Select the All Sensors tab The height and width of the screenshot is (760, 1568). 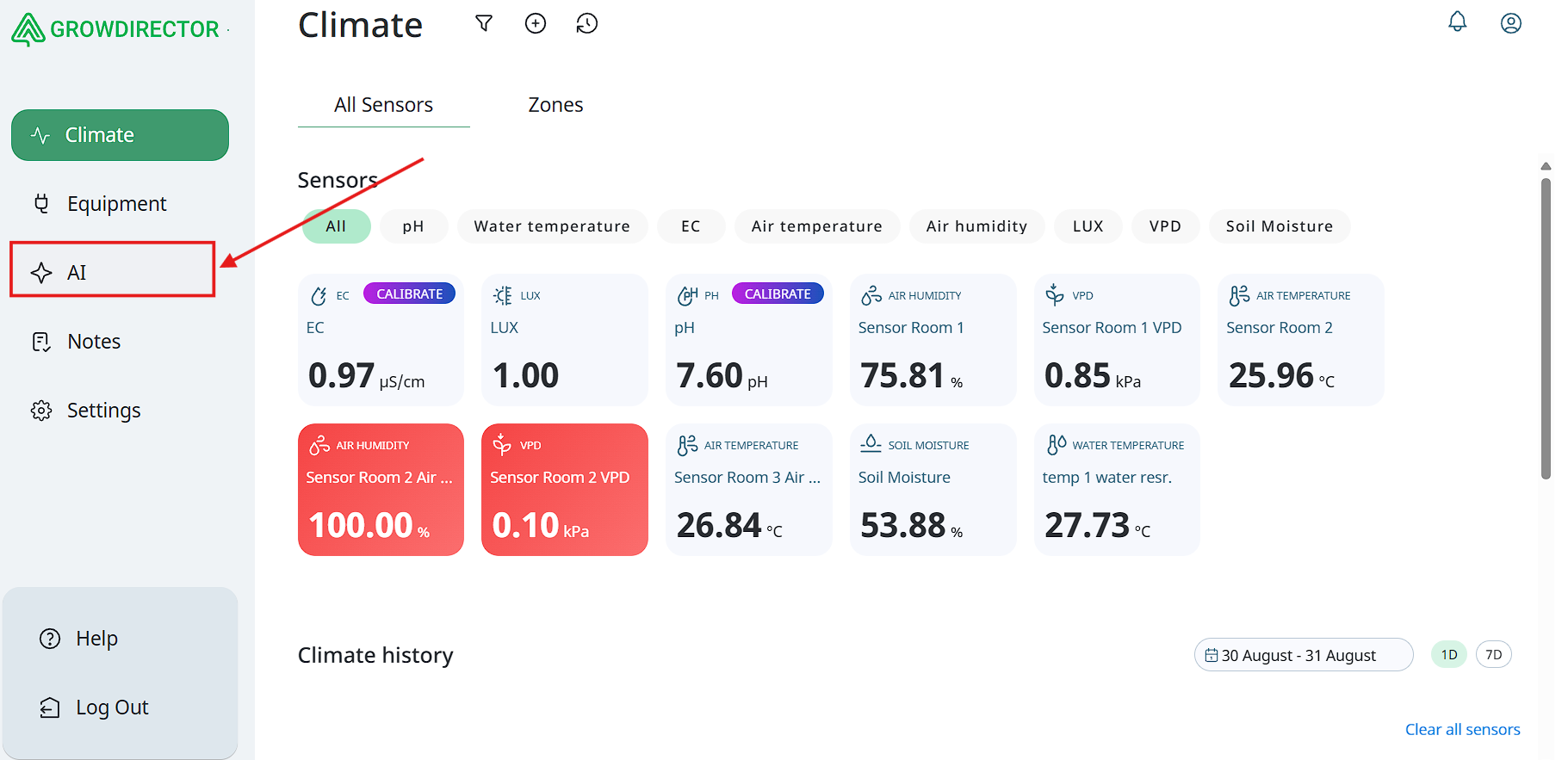click(x=383, y=105)
